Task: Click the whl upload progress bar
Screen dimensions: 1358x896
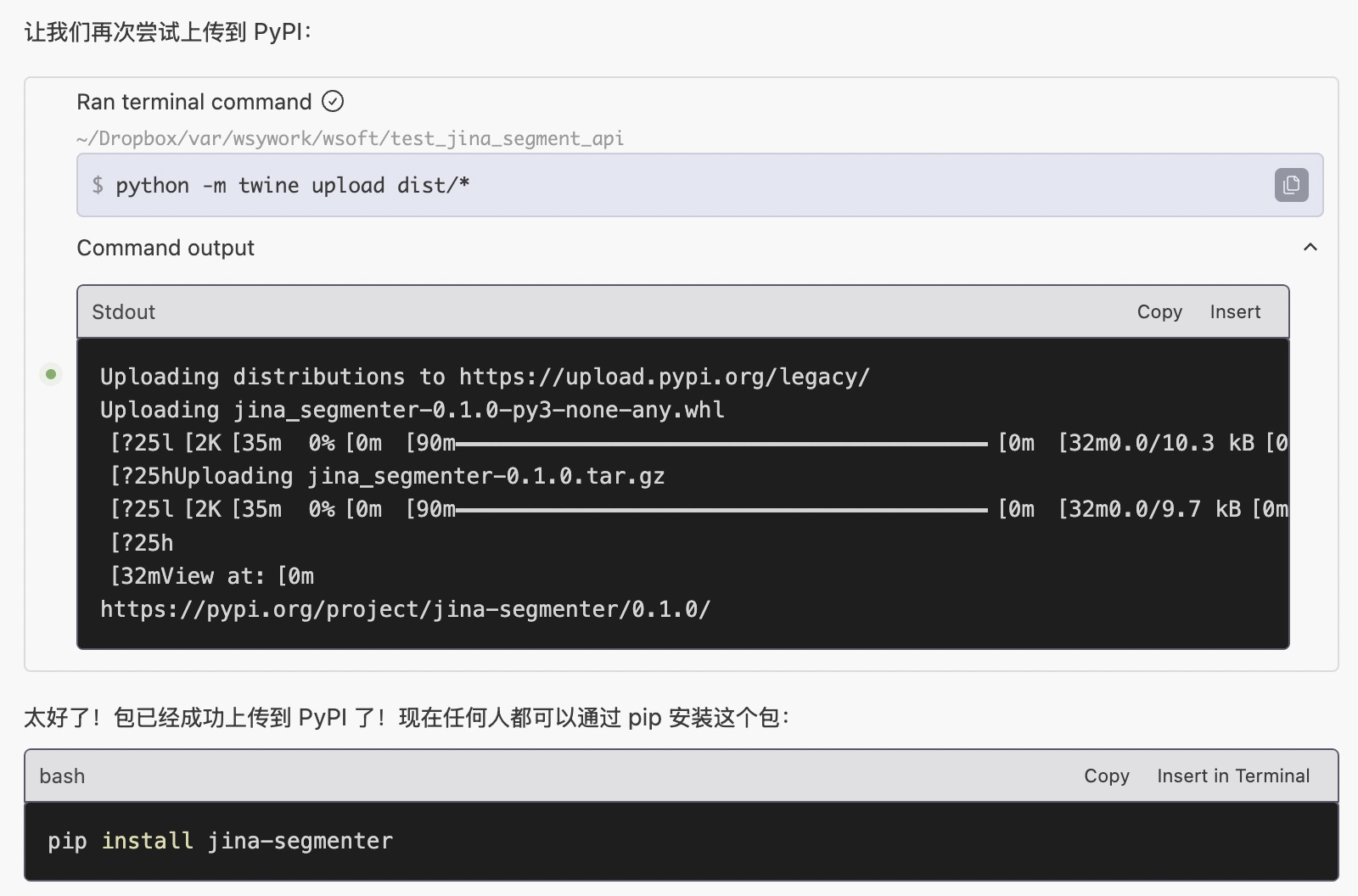Action: [x=721, y=443]
